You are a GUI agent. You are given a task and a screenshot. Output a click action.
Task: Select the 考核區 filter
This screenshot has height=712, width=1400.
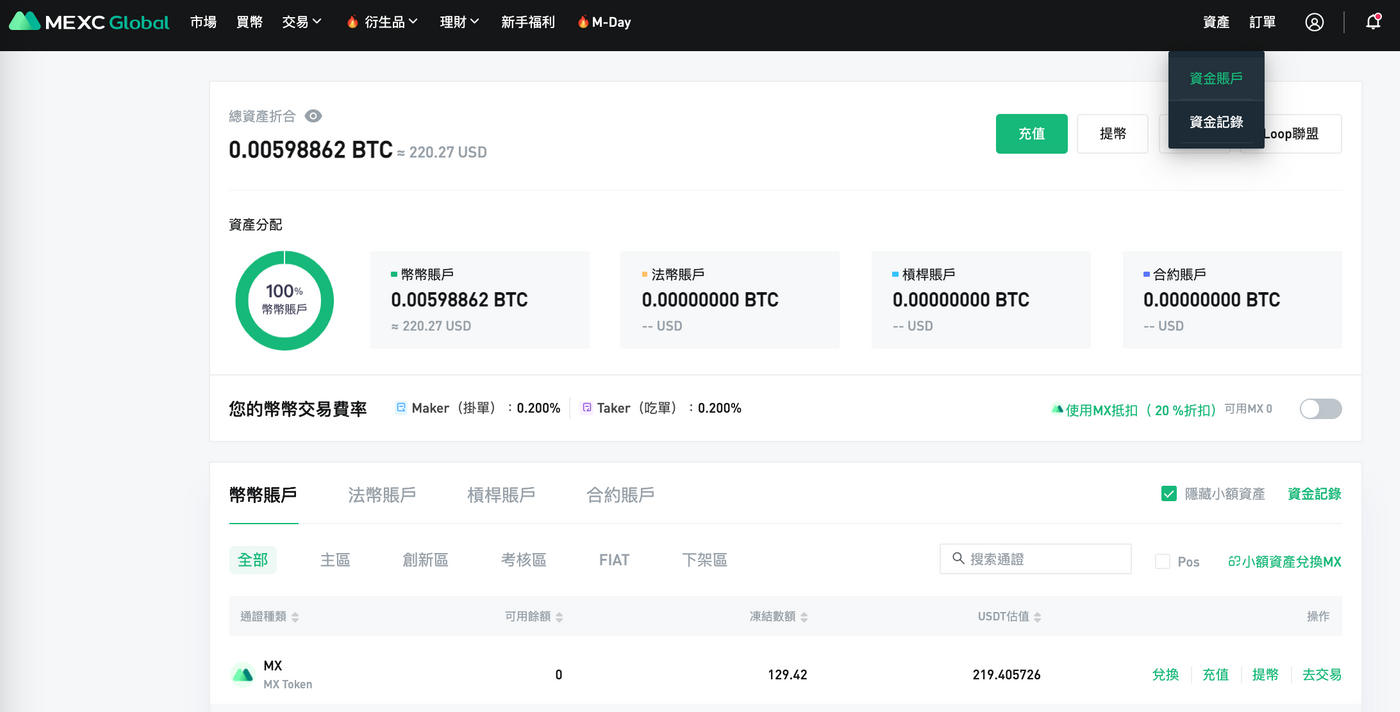coord(524,560)
